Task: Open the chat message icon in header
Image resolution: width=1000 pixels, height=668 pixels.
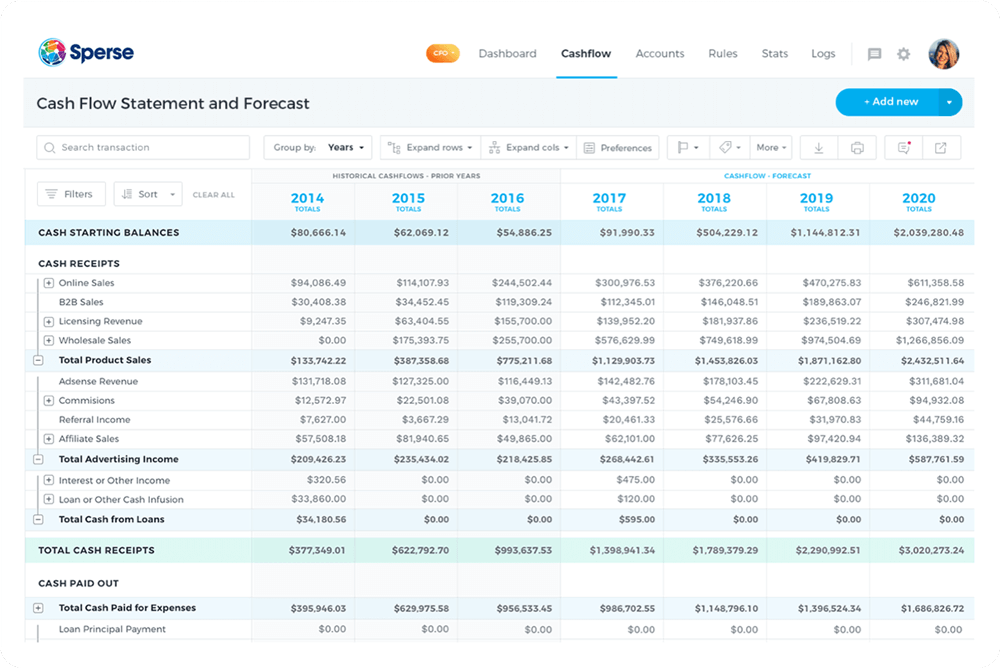Action: 875,54
